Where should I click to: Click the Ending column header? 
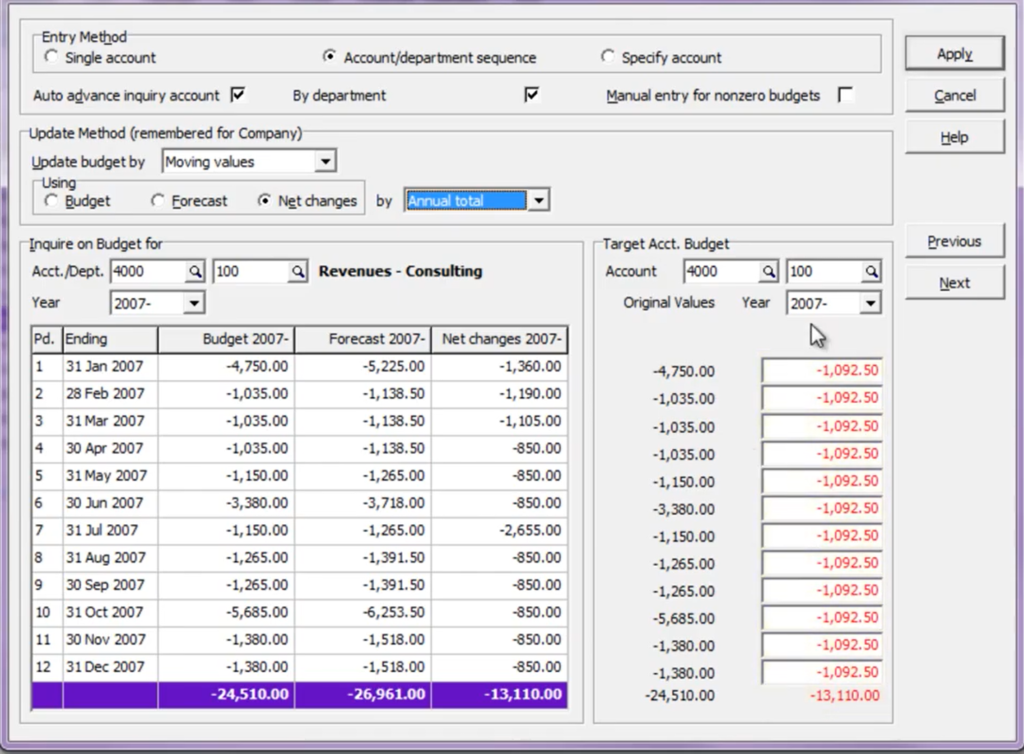pos(110,339)
